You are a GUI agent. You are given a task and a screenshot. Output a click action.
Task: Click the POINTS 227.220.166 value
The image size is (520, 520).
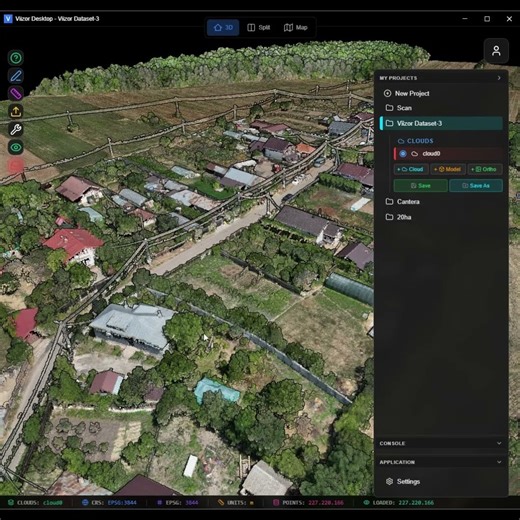coord(326,503)
